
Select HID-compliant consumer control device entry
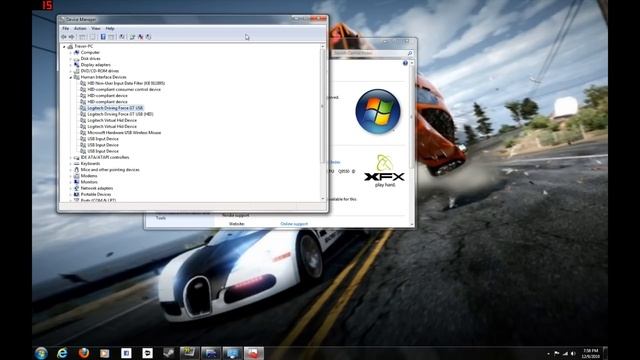click(x=124, y=89)
